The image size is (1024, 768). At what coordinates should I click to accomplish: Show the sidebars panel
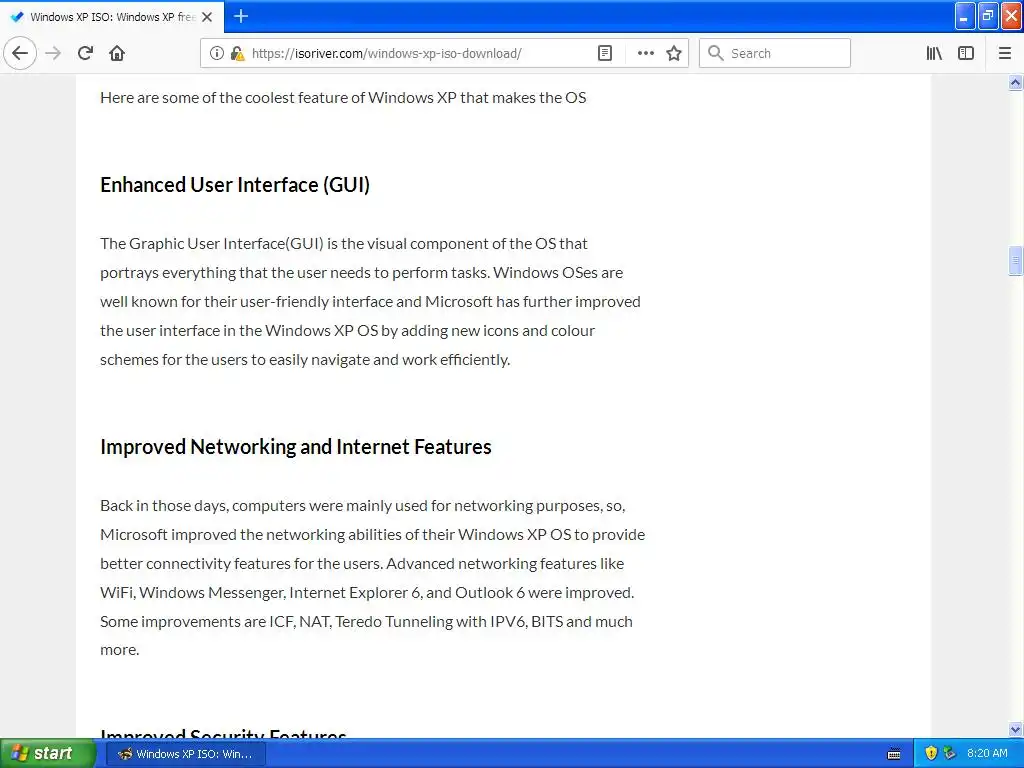[966, 54]
